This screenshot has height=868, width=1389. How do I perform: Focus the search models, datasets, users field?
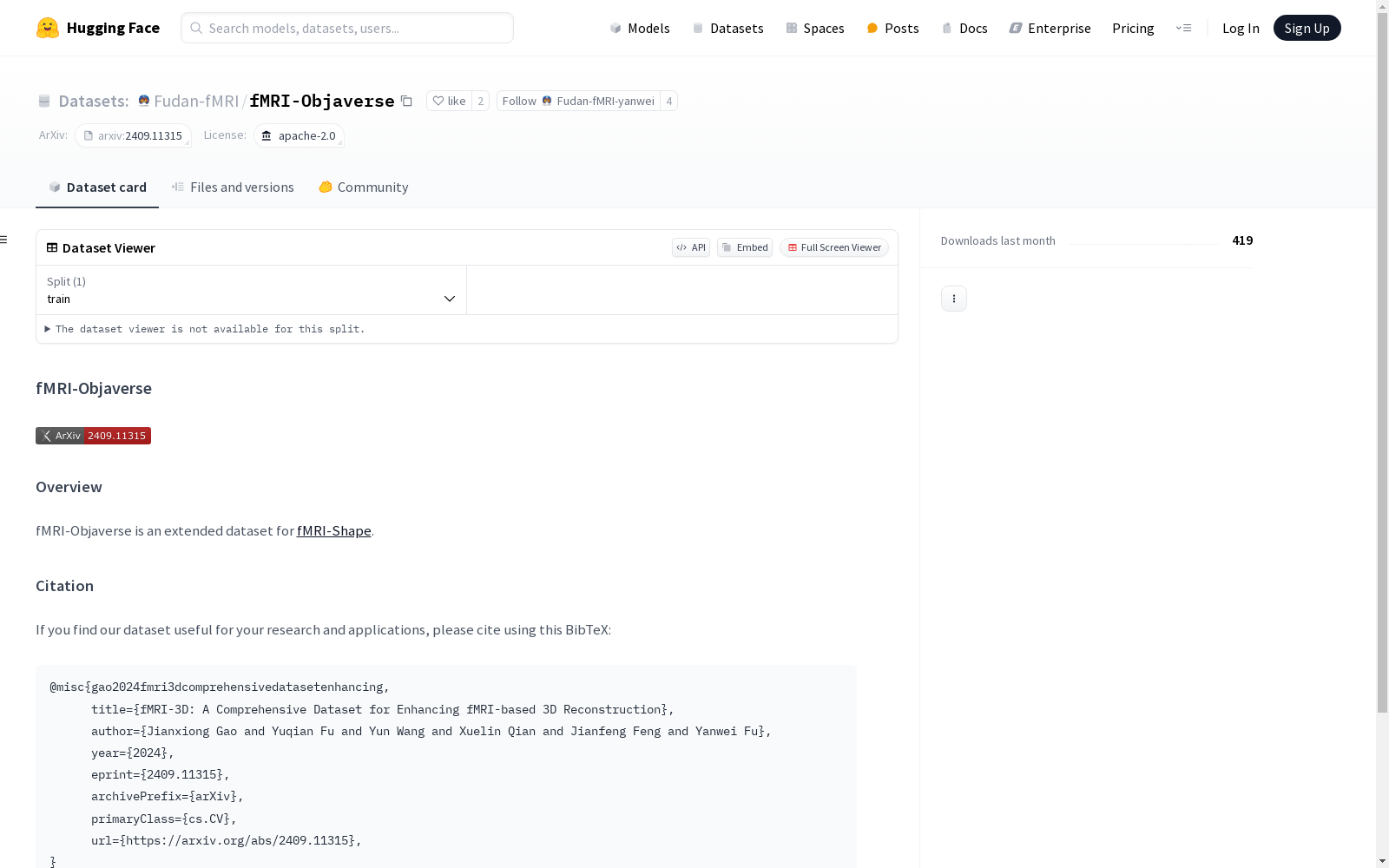(x=347, y=28)
